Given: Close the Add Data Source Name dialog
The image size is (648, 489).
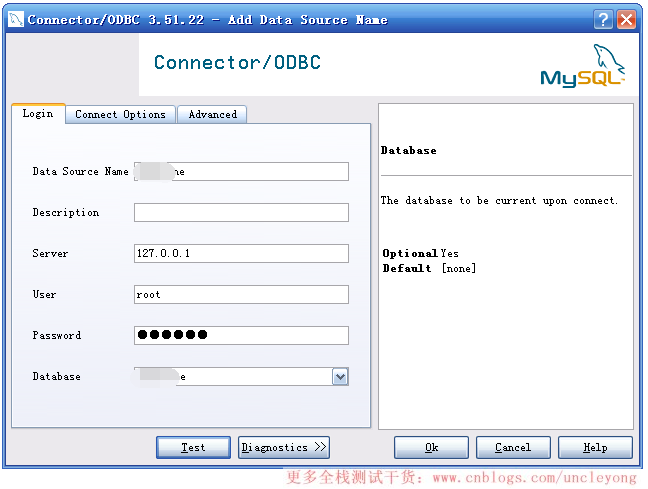Looking at the screenshot, I should tap(627, 19).
